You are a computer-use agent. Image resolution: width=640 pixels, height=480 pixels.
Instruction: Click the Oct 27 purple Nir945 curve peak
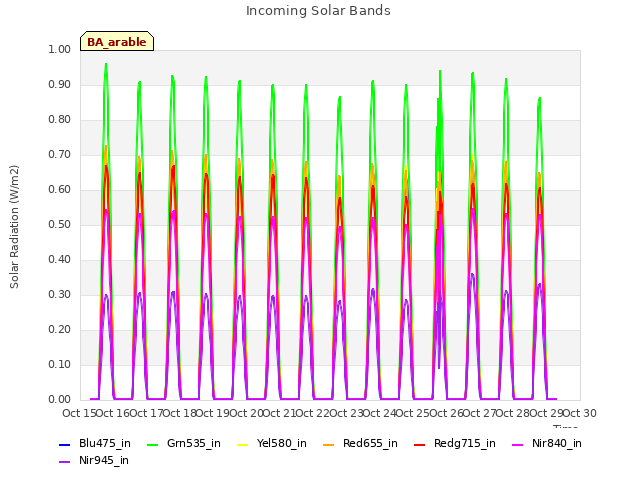point(473,274)
